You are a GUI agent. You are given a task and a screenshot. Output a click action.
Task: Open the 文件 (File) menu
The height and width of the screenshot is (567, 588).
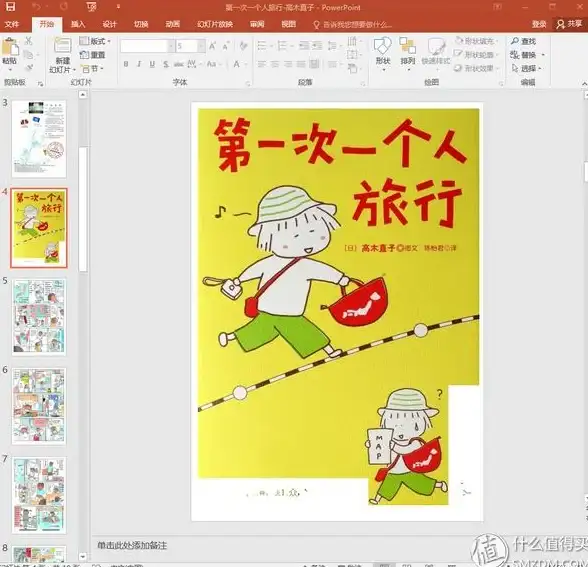[x=11, y=24]
